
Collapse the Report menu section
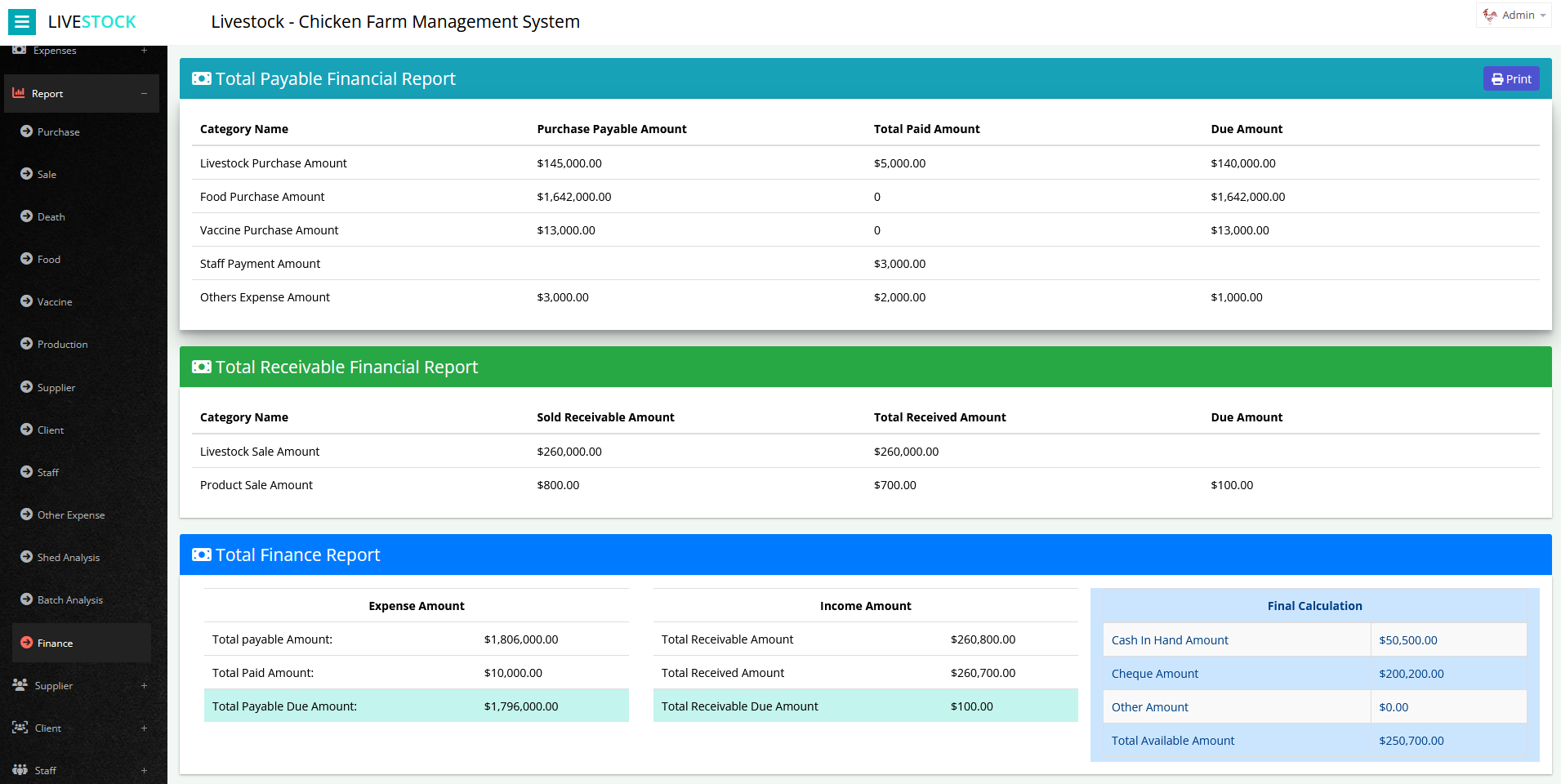[x=144, y=93]
